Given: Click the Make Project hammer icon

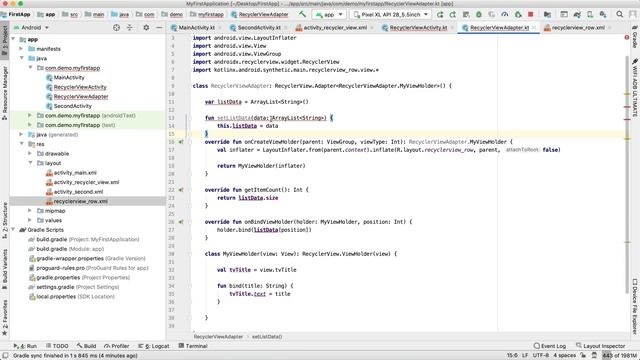Looking at the screenshot, I should [302, 14].
